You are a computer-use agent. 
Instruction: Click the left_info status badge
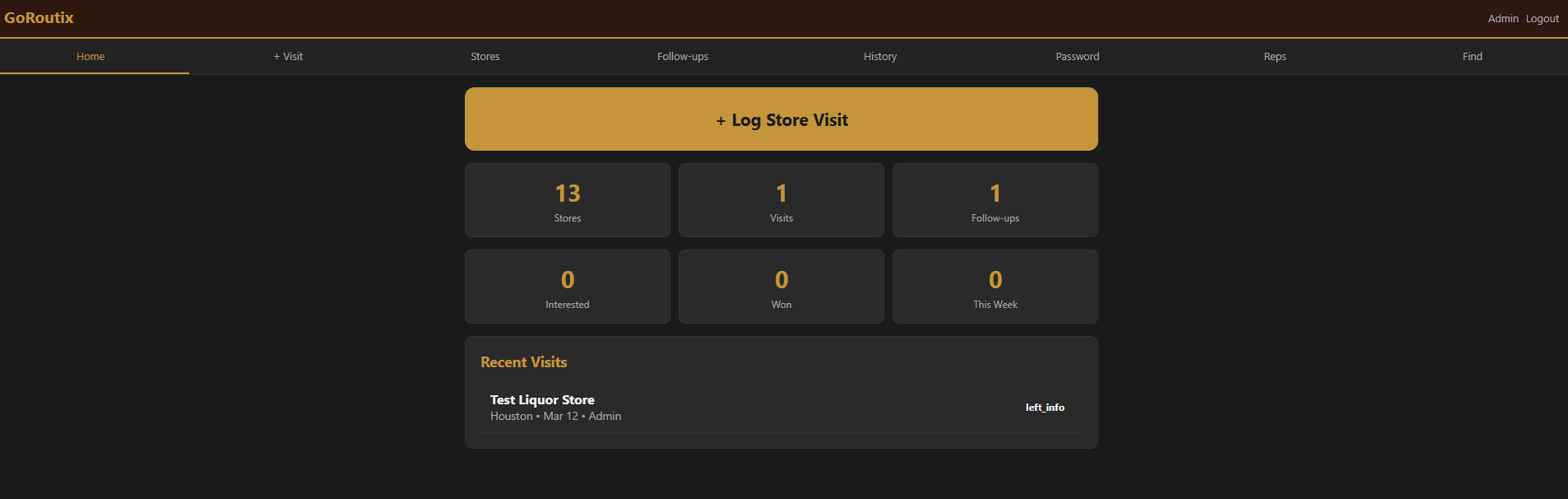point(1045,408)
